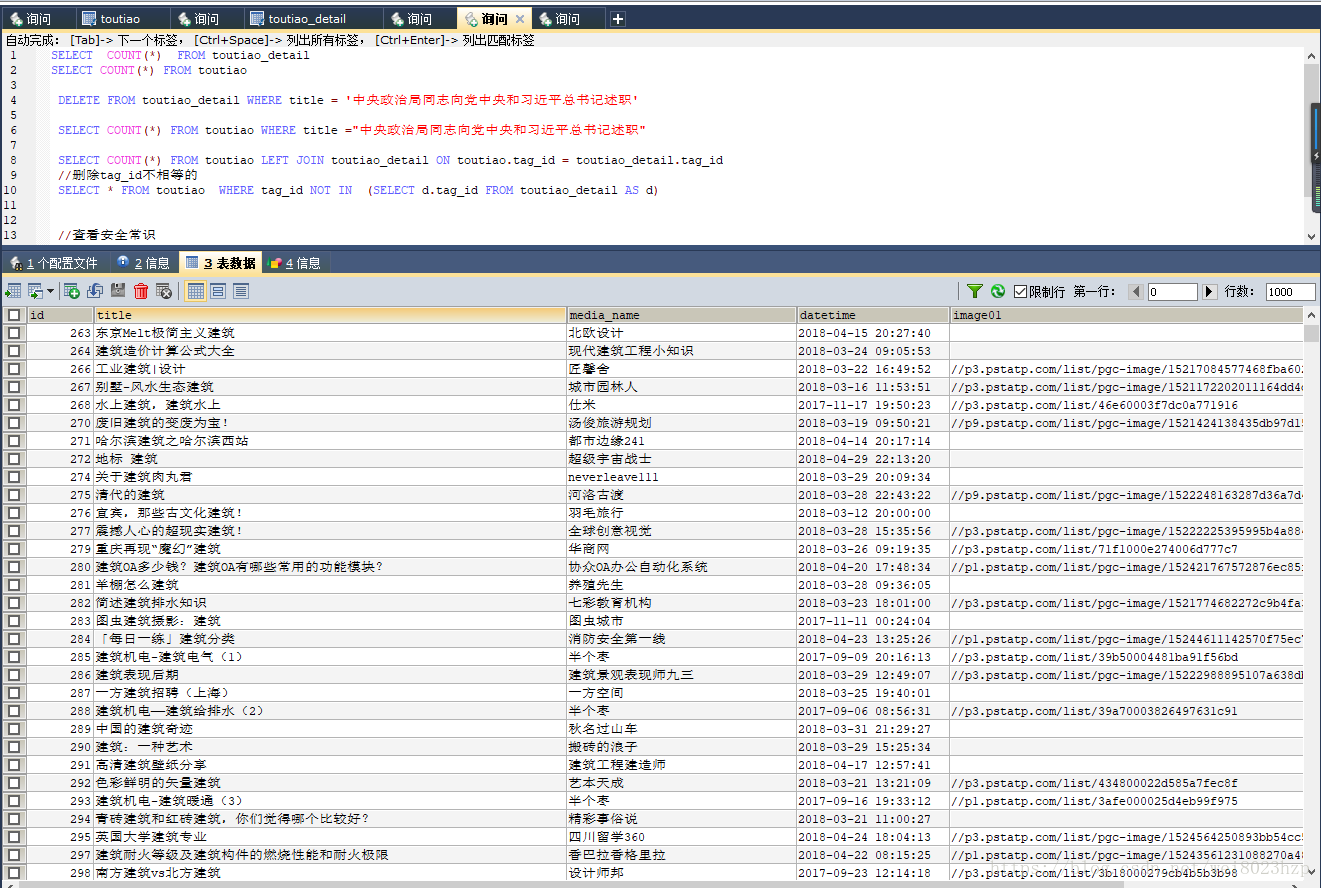Image resolution: width=1321 pixels, height=888 pixels.
Task: Select the title cell 重庆再现"魔幻"建筑
Action: coord(330,549)
